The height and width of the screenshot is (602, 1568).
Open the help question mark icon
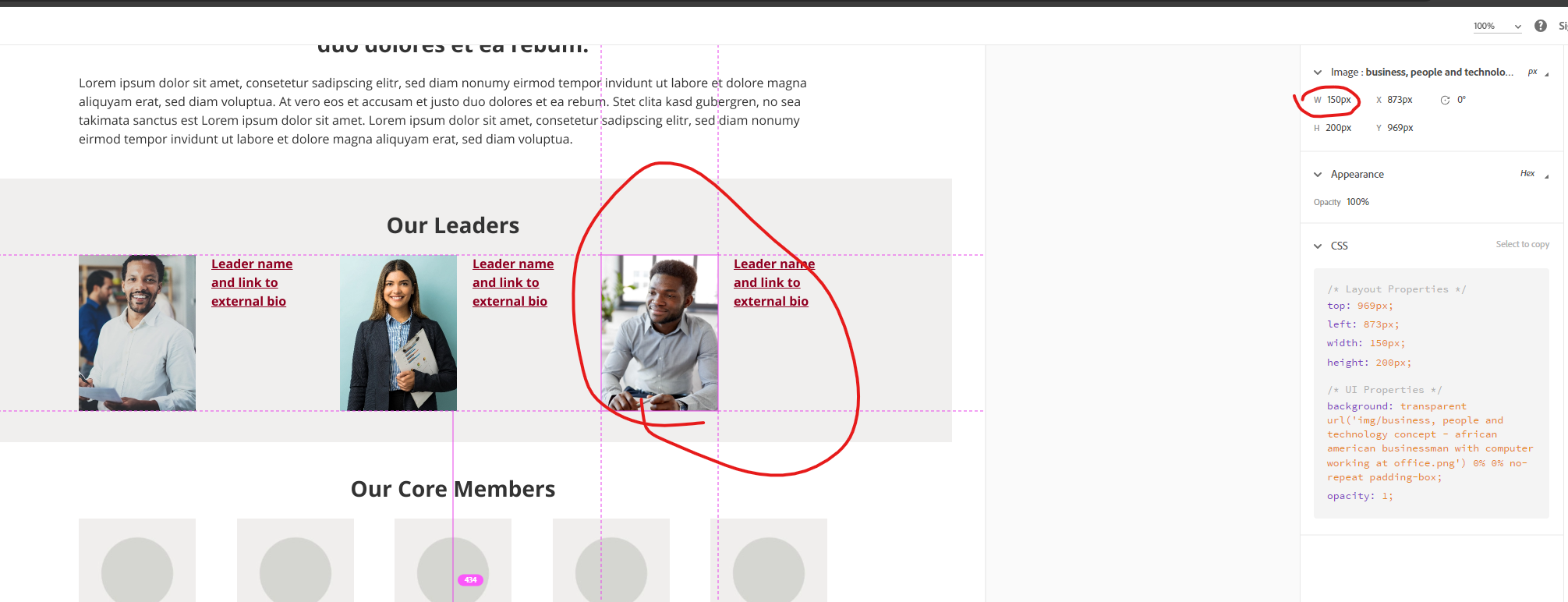(1541, 26)
